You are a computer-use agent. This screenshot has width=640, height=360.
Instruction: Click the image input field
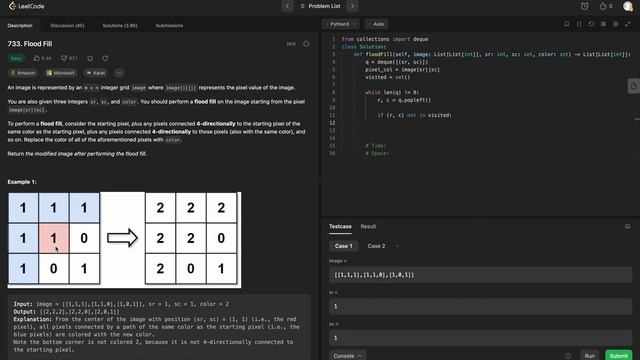(480, 275)
